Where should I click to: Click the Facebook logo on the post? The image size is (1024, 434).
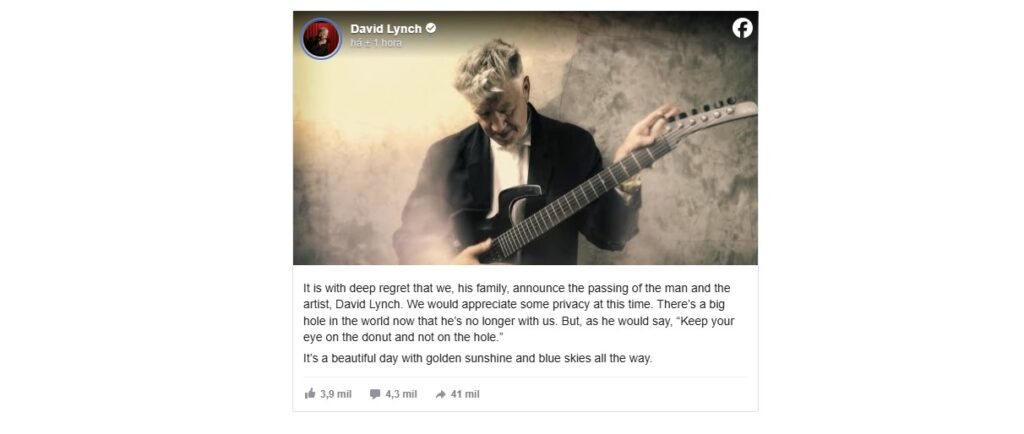pyautogui.click(x=742, y=28)
